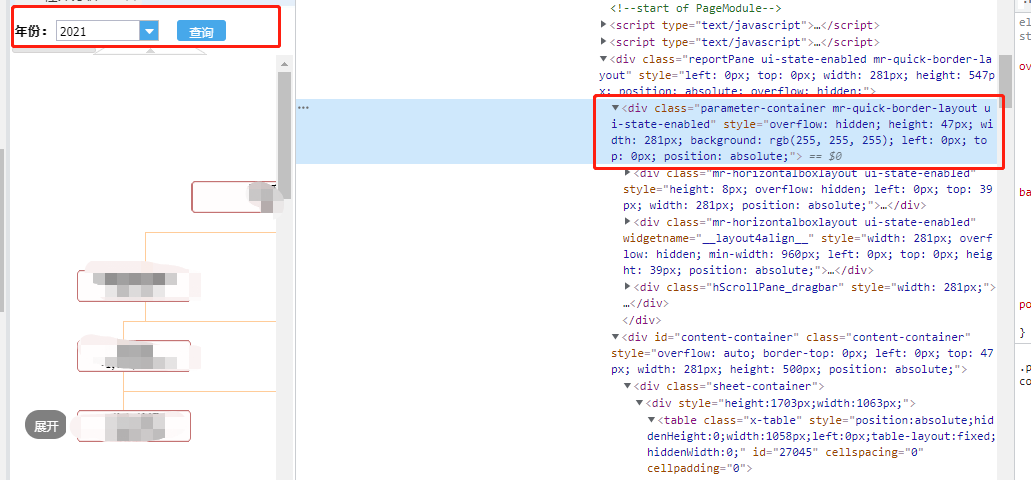1031x480 pixels.
Task: Click into the 2021 year input field
Action: click(x=98, y=31)
